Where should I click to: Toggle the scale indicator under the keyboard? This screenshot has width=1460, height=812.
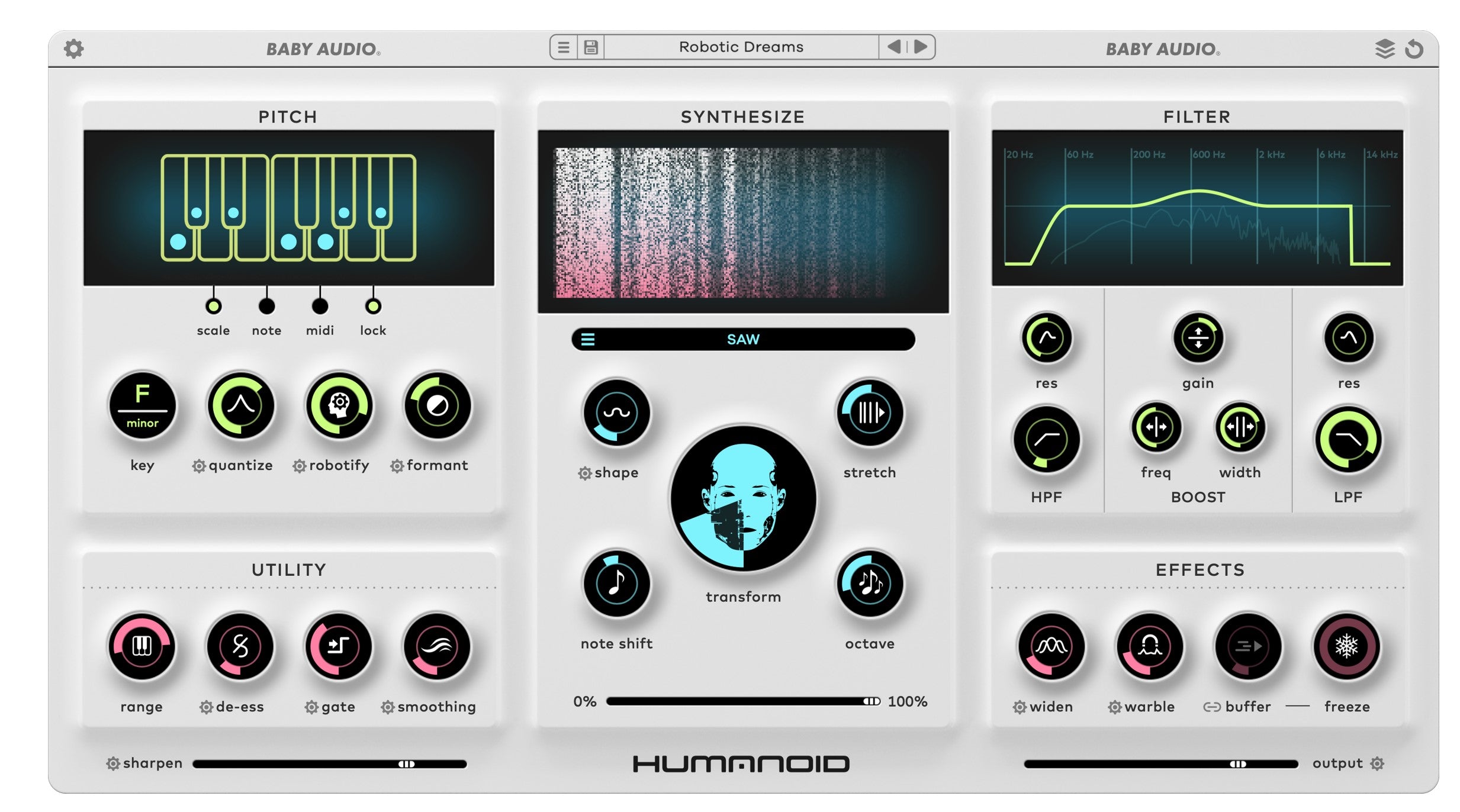coord(213,306)
